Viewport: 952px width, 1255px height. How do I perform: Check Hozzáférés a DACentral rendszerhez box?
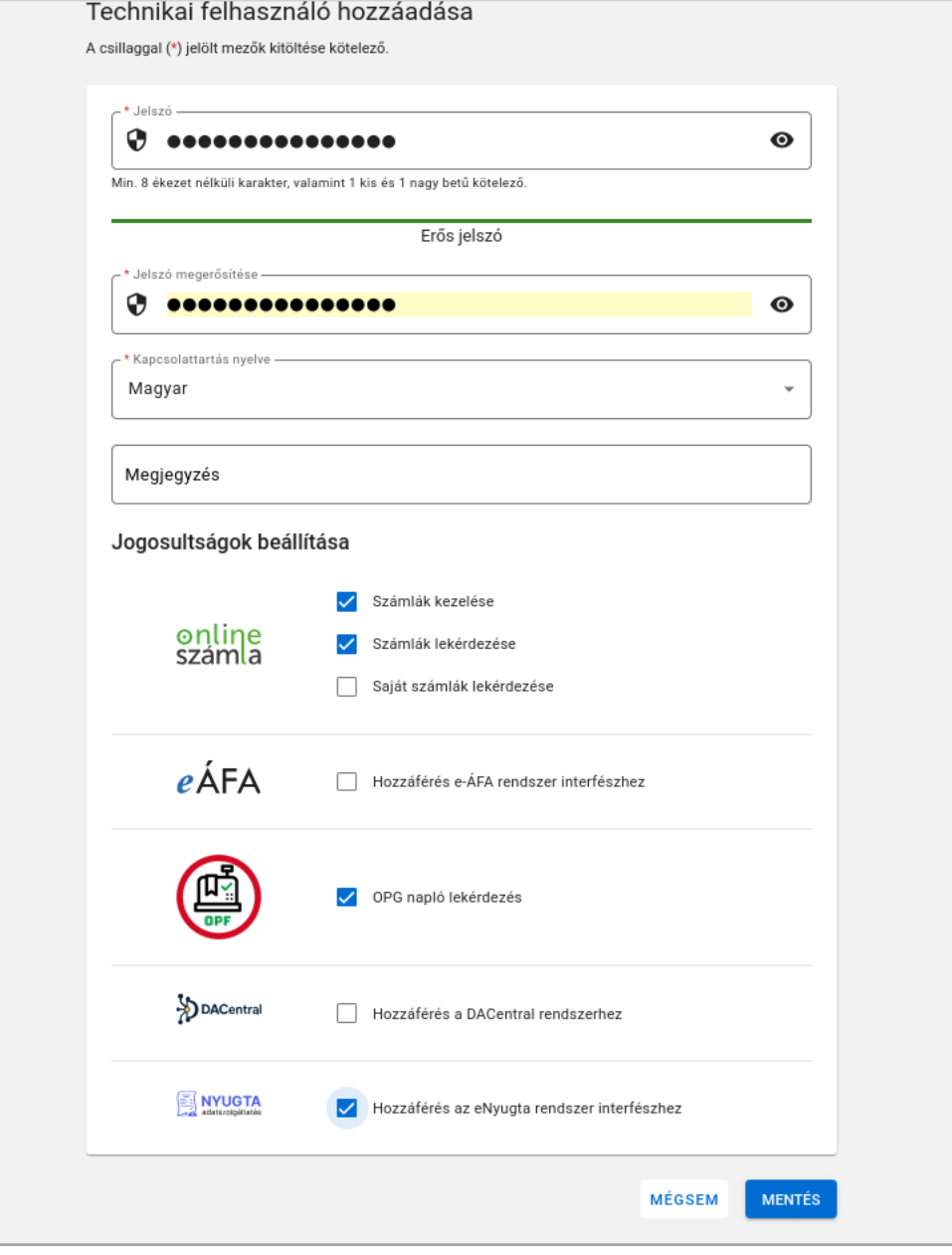point(347,1013)
